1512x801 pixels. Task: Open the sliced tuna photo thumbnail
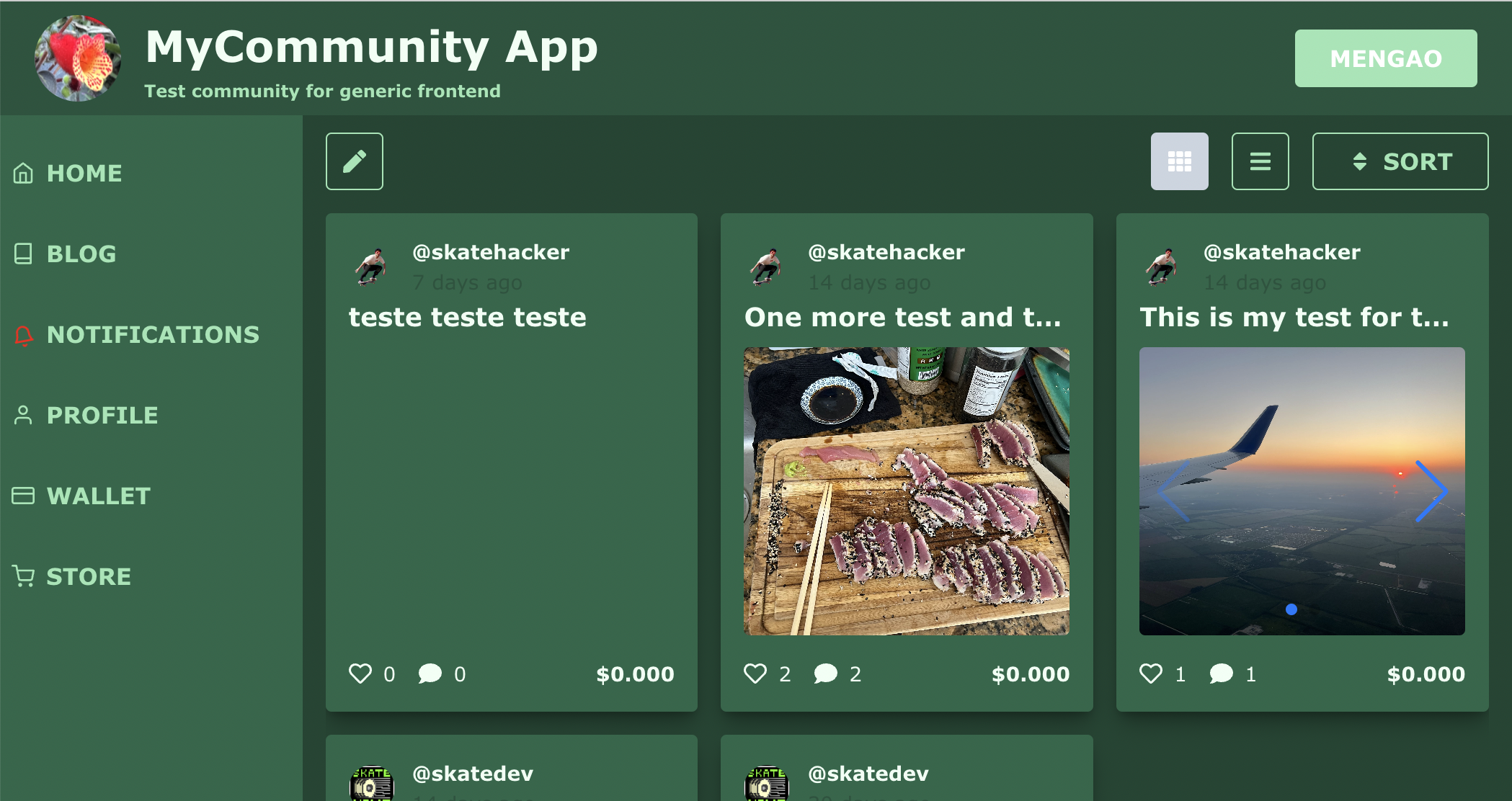(906, 491)
